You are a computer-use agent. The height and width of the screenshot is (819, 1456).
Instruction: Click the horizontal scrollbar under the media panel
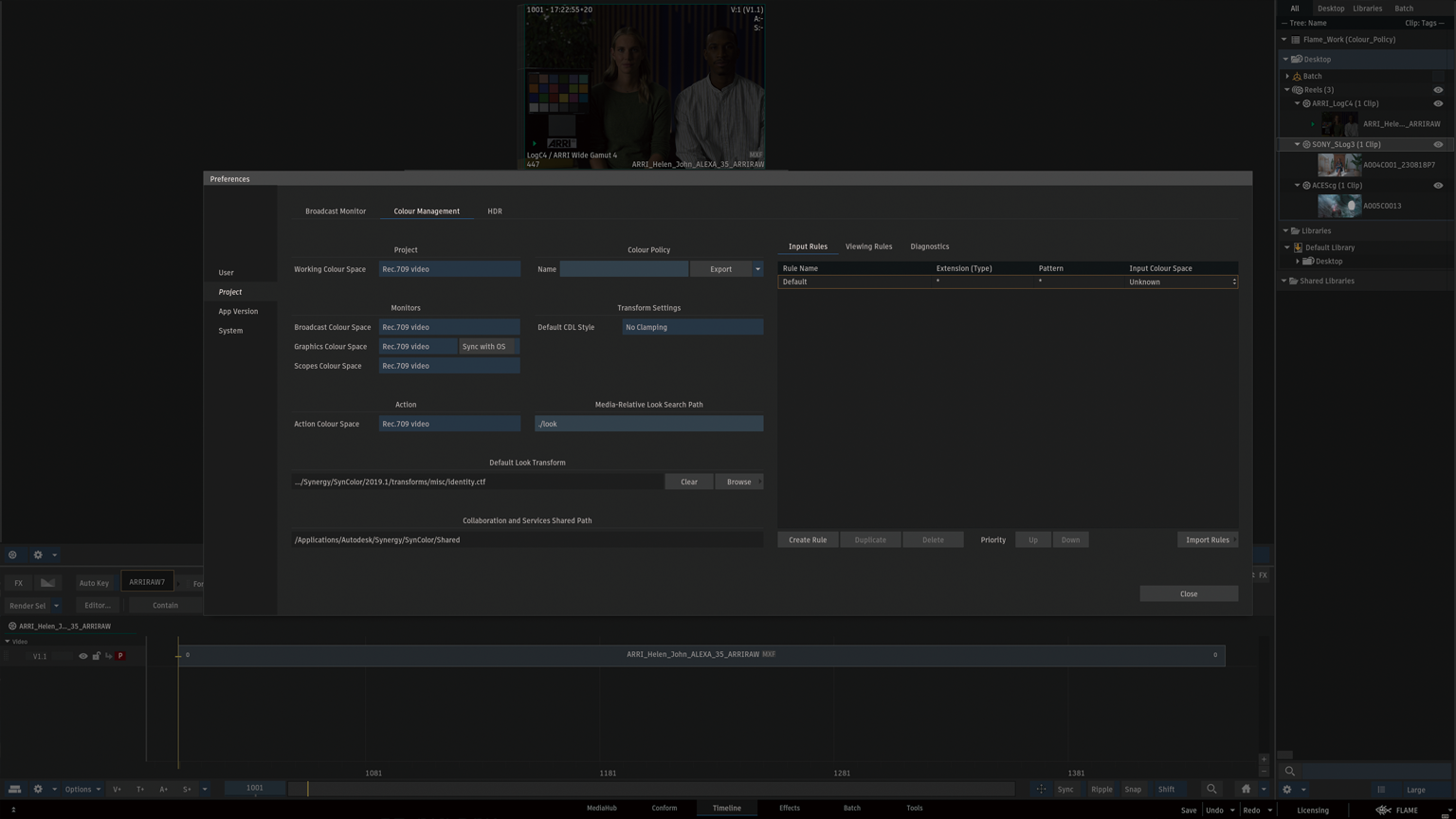[1284, 755]
